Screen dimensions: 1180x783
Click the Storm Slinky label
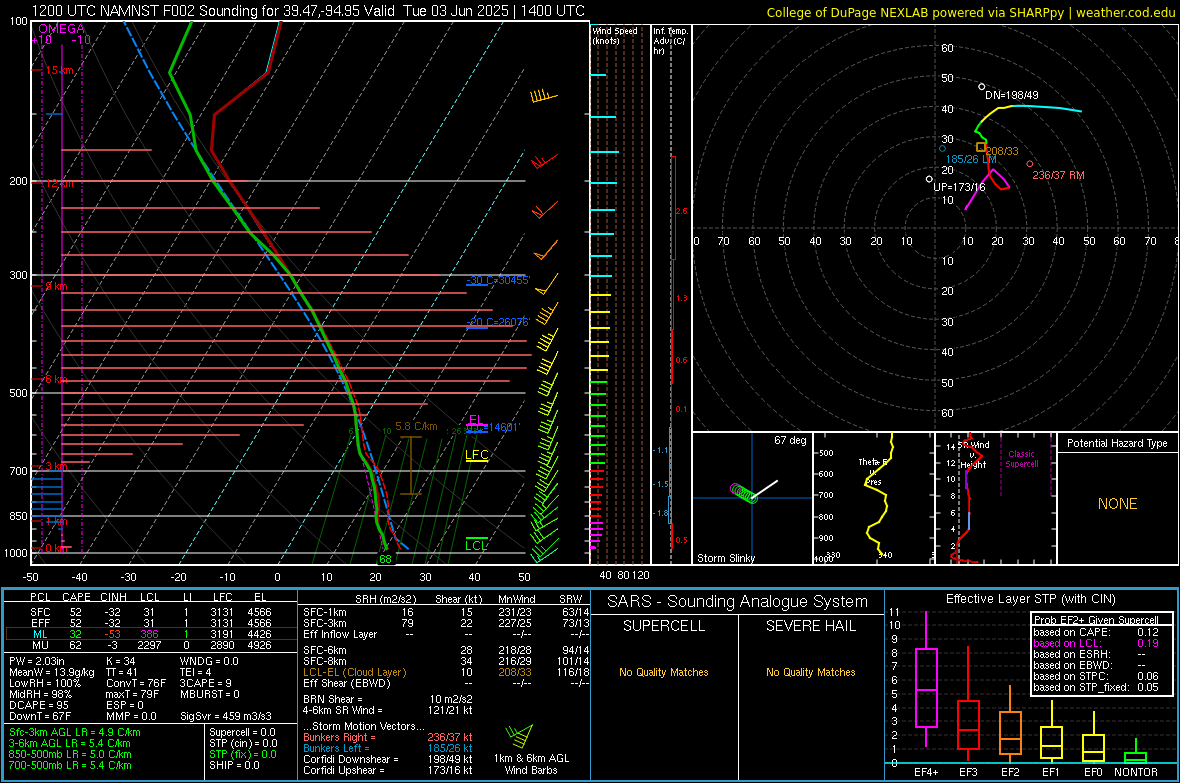725,558
